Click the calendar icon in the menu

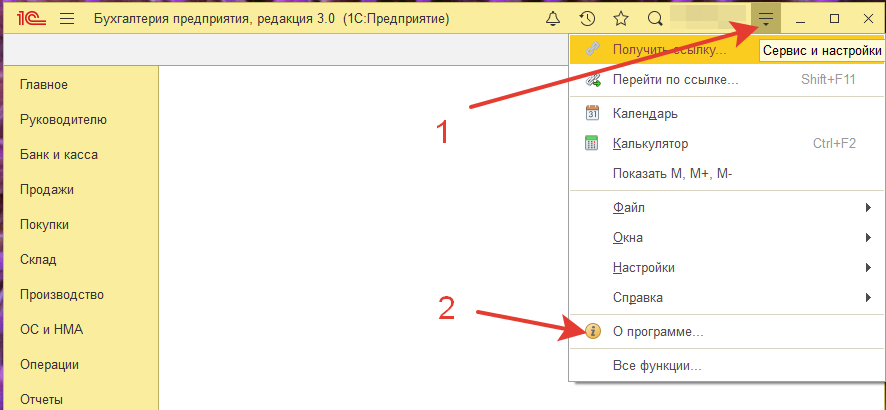click(592, 112)
